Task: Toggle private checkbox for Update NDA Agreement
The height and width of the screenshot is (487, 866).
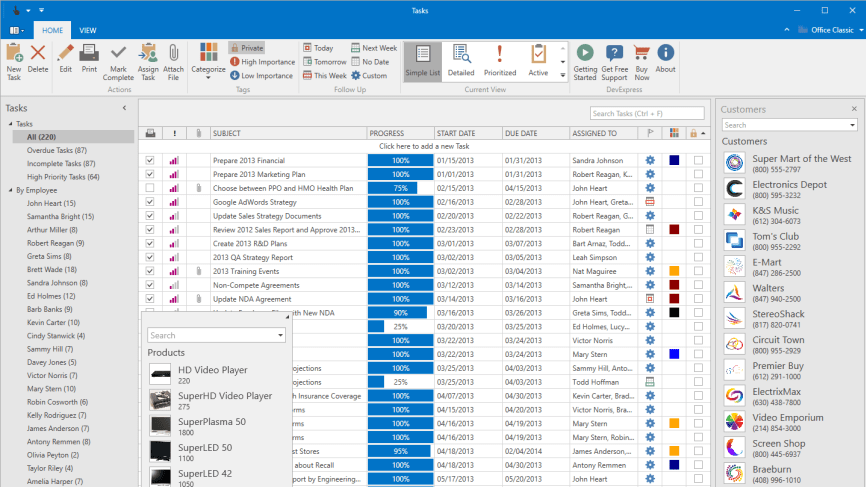Action: (x=698, y=299)
